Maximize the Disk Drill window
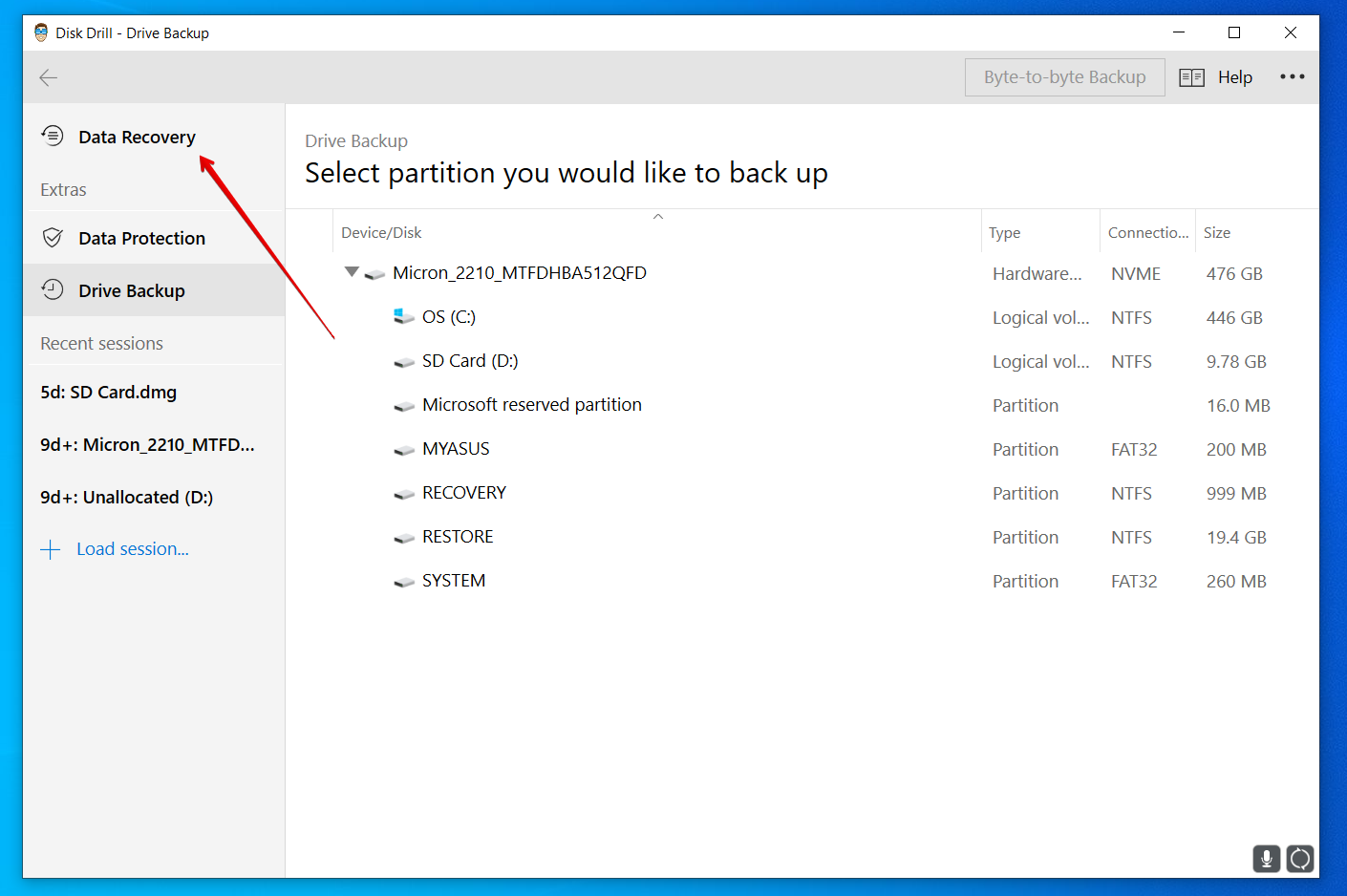 1234,32
